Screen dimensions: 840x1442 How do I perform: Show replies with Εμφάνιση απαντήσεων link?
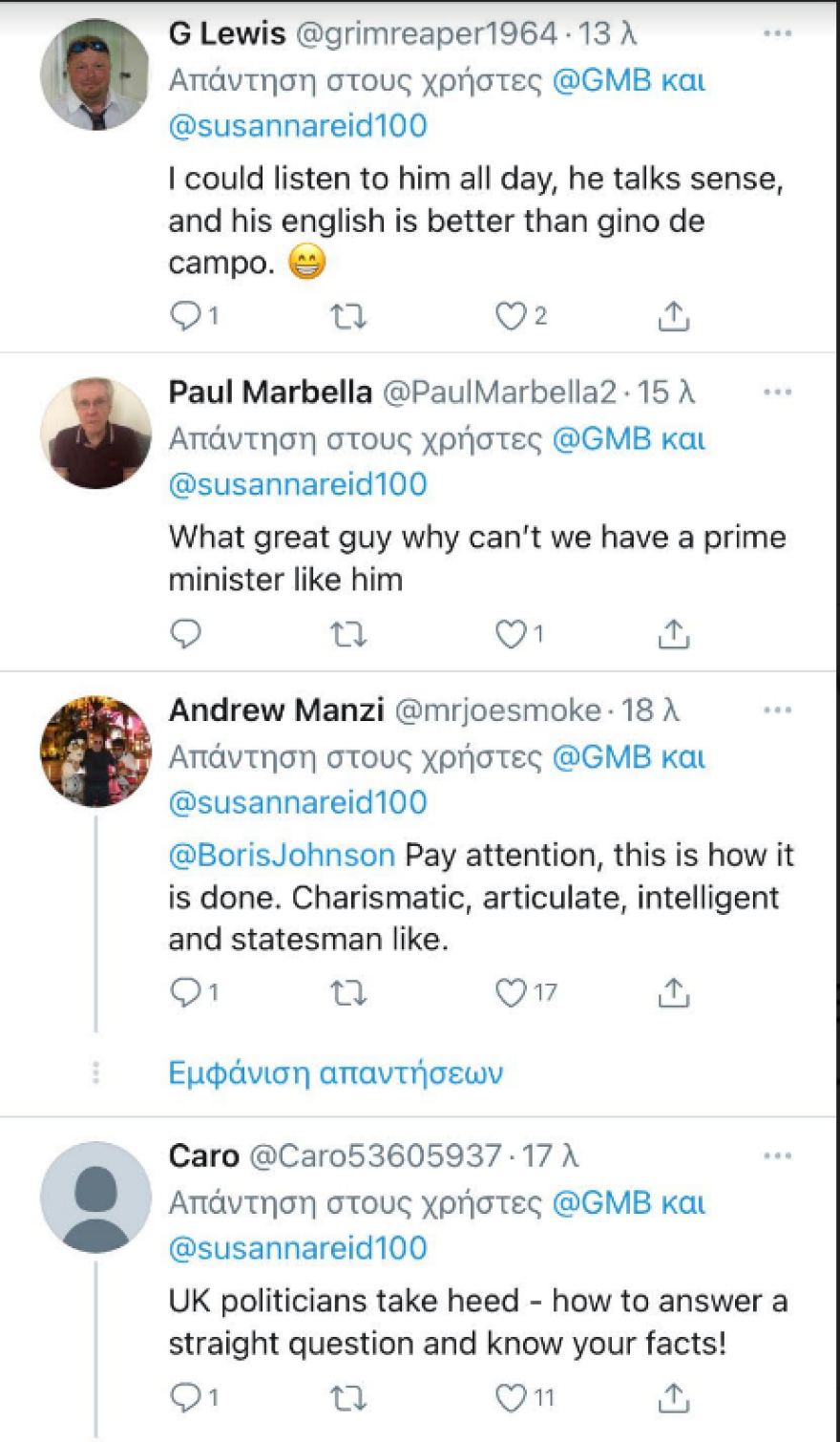coord(335,1073)
